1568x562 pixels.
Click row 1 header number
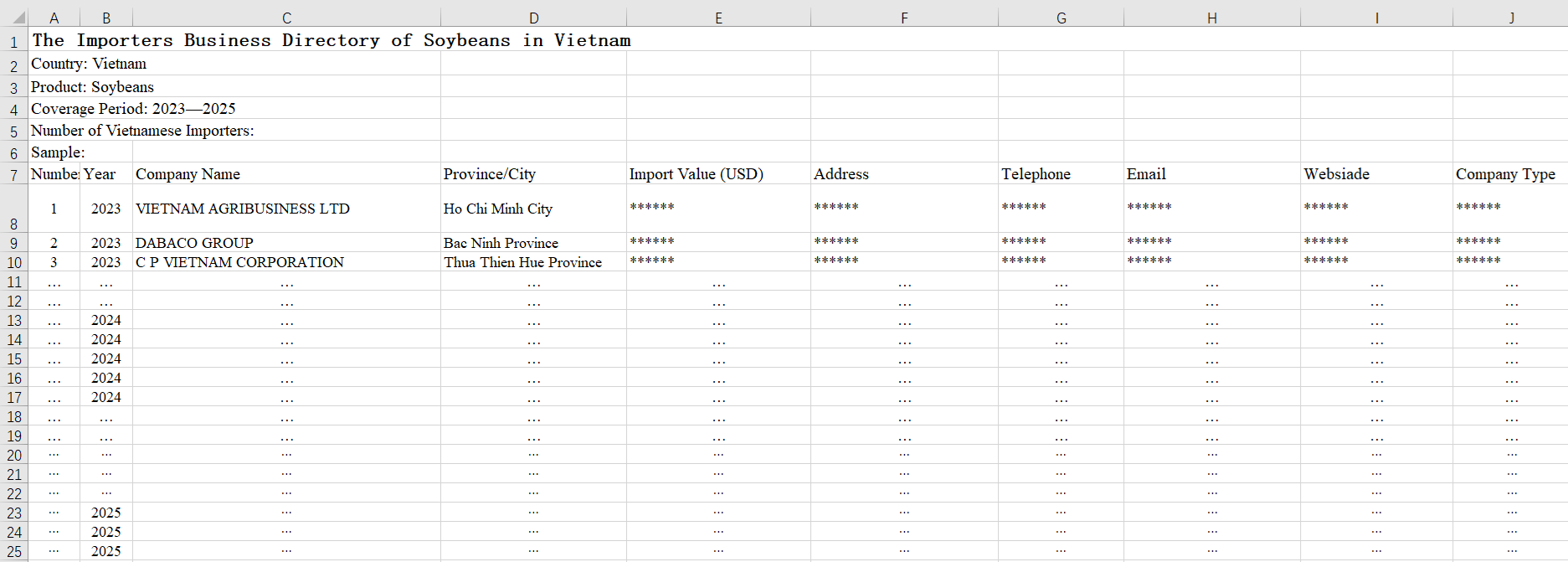13,42
